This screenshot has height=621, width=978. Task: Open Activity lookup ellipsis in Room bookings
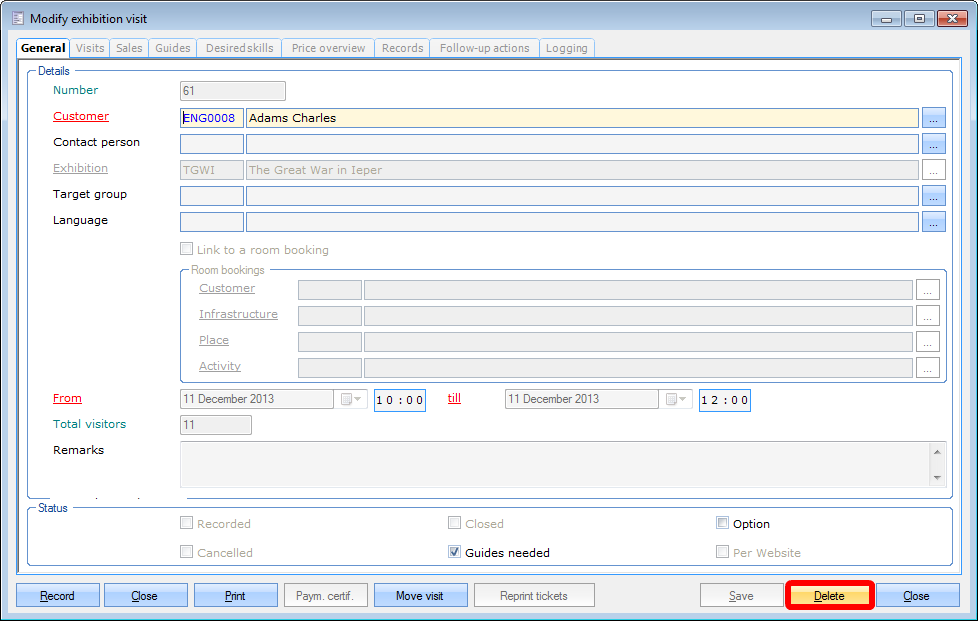[928, 368]
